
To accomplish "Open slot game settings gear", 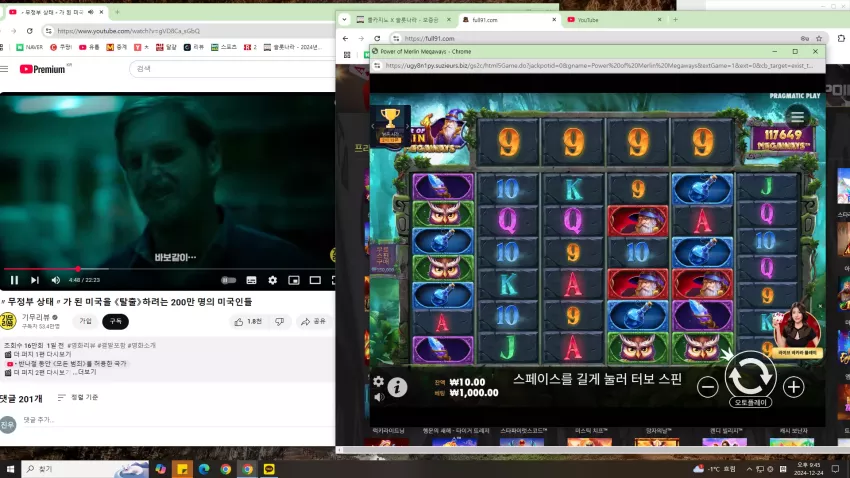I will (x=378, y=382).
